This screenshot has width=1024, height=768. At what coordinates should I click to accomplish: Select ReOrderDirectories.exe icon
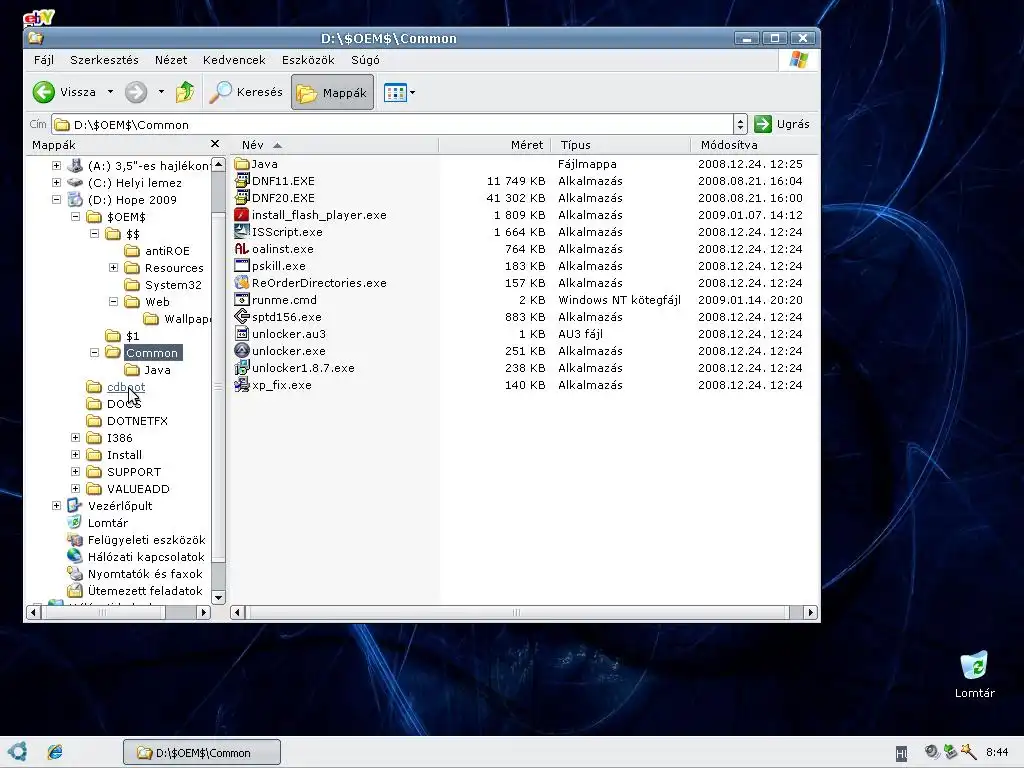242,282
